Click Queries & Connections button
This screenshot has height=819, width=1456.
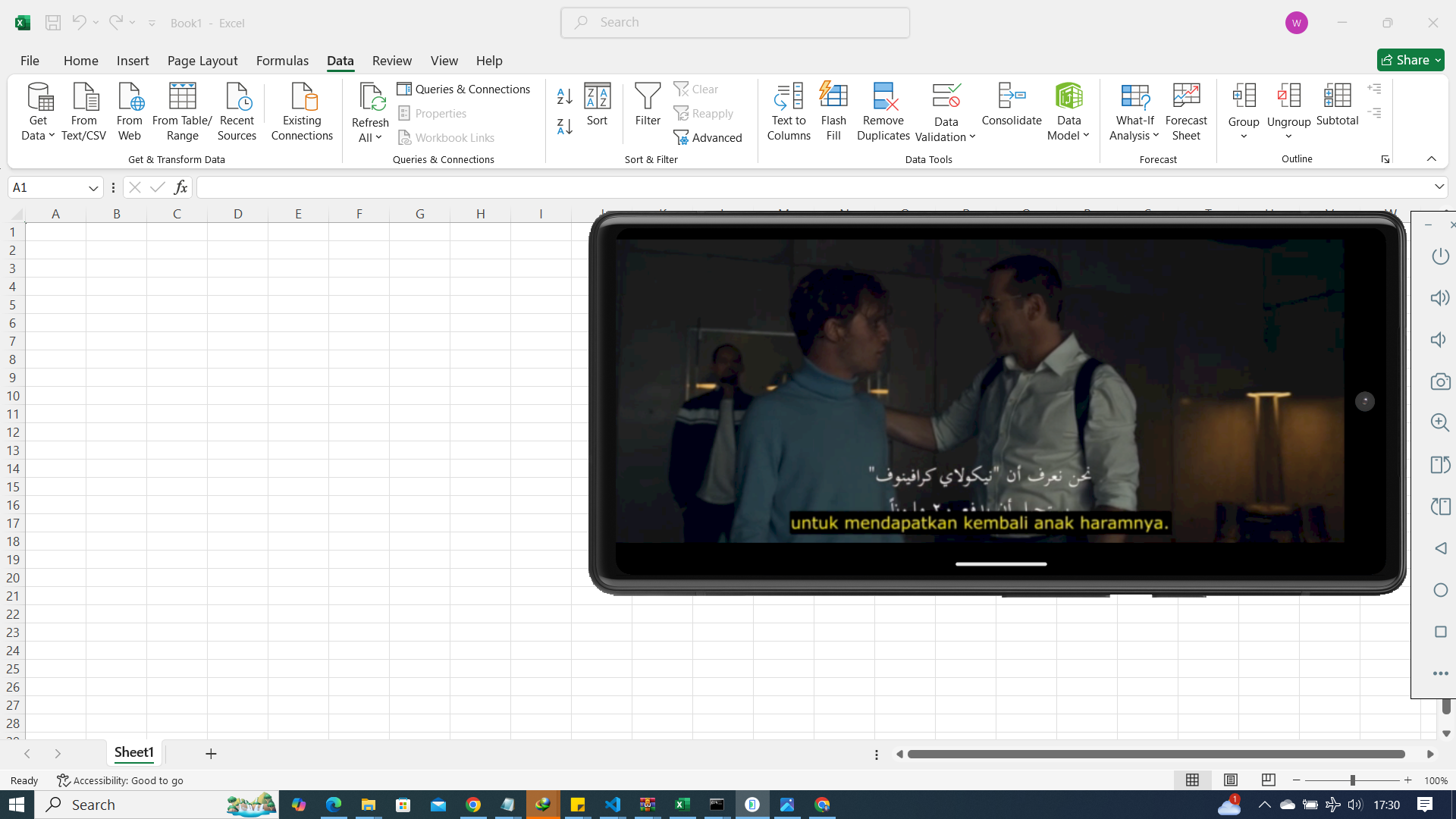463,89
